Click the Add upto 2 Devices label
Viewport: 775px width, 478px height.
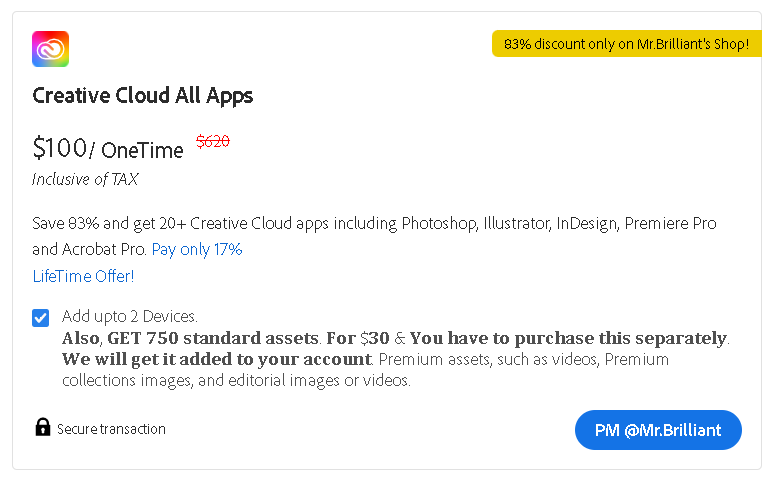pyautogui.click(x=129, y=316)
